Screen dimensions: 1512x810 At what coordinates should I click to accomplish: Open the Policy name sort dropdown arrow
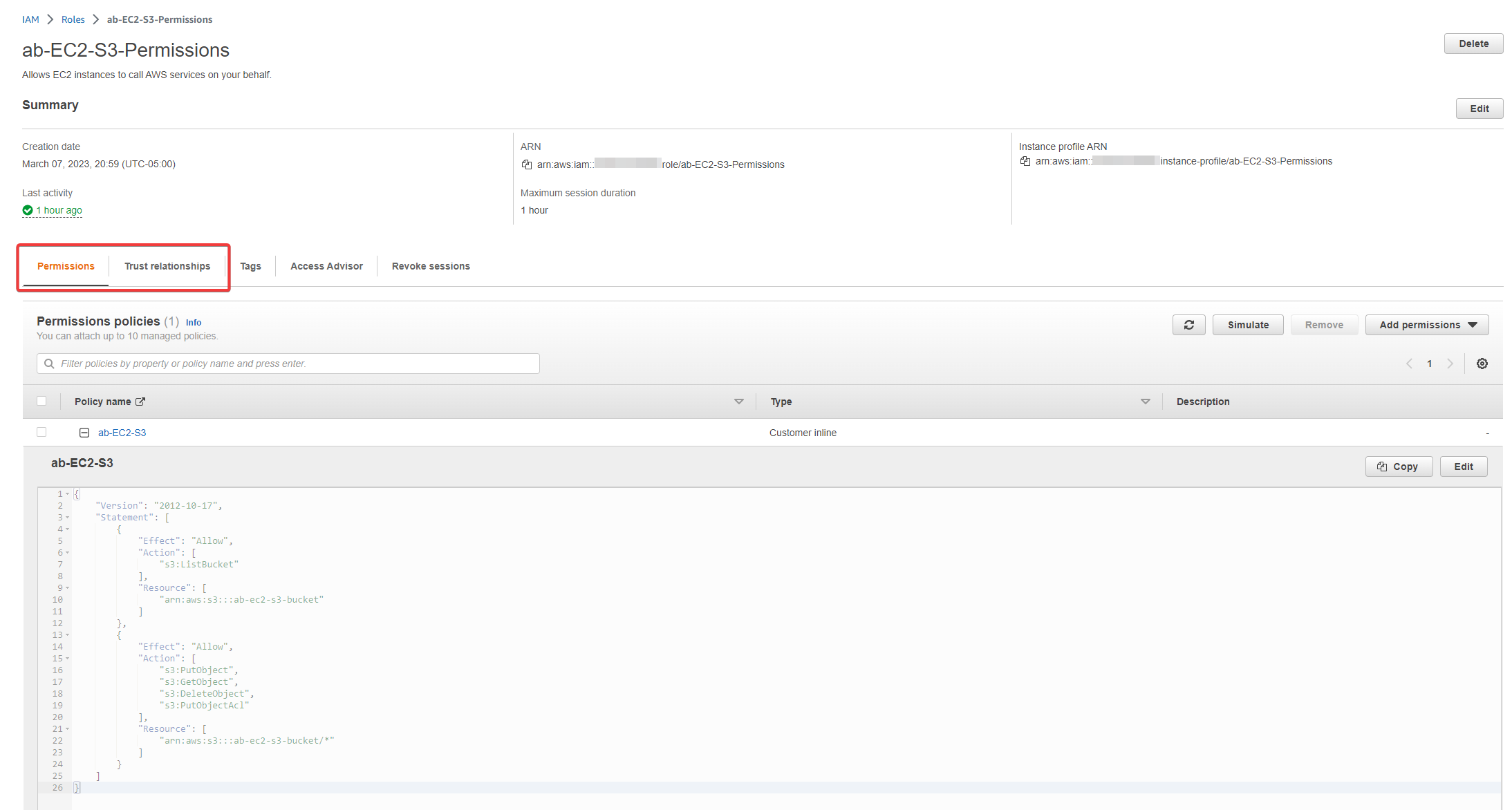[739, 401]
